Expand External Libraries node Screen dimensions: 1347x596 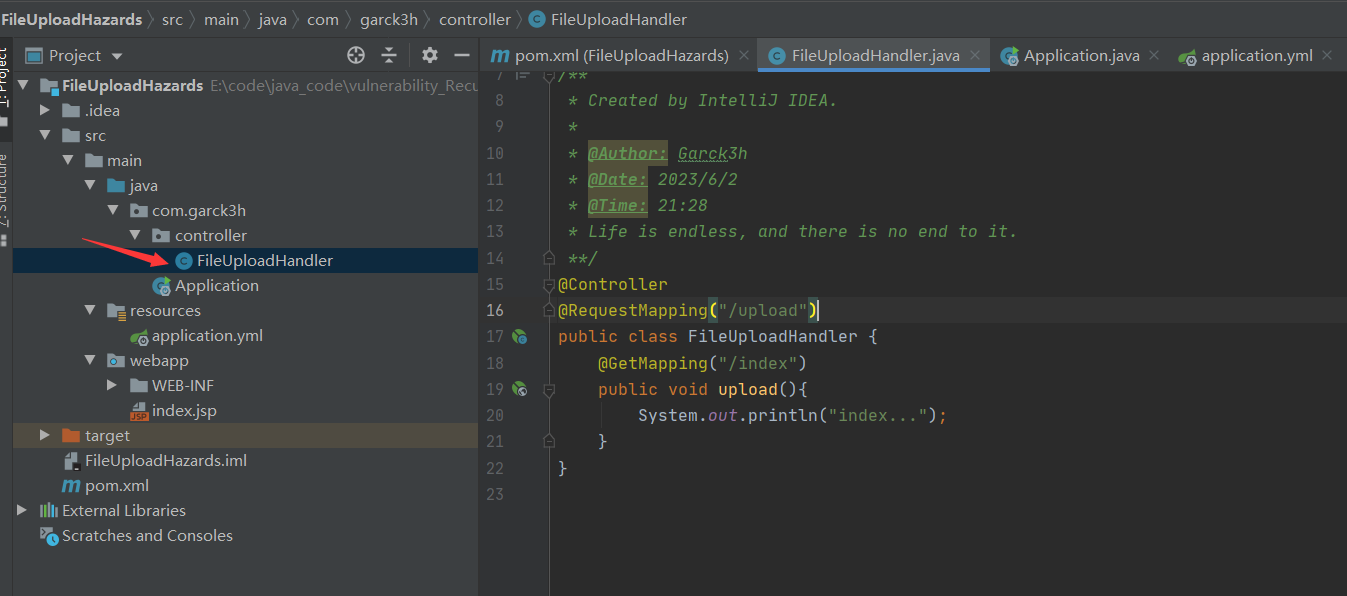(23, 510)
